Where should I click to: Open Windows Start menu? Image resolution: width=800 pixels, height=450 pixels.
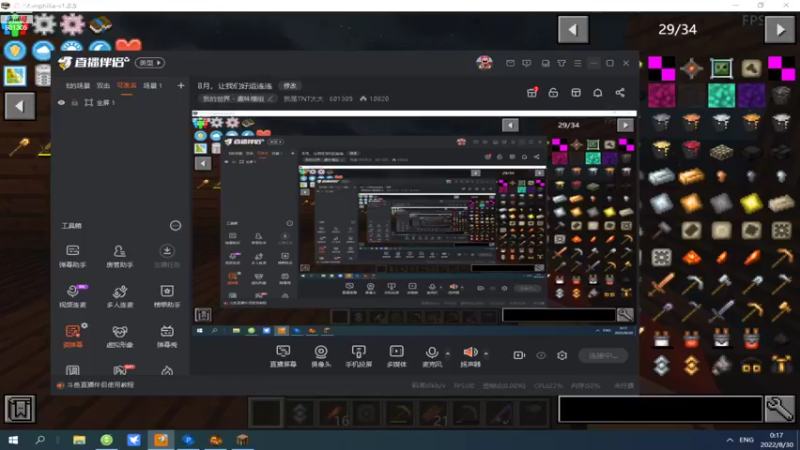tap(13, 439)
